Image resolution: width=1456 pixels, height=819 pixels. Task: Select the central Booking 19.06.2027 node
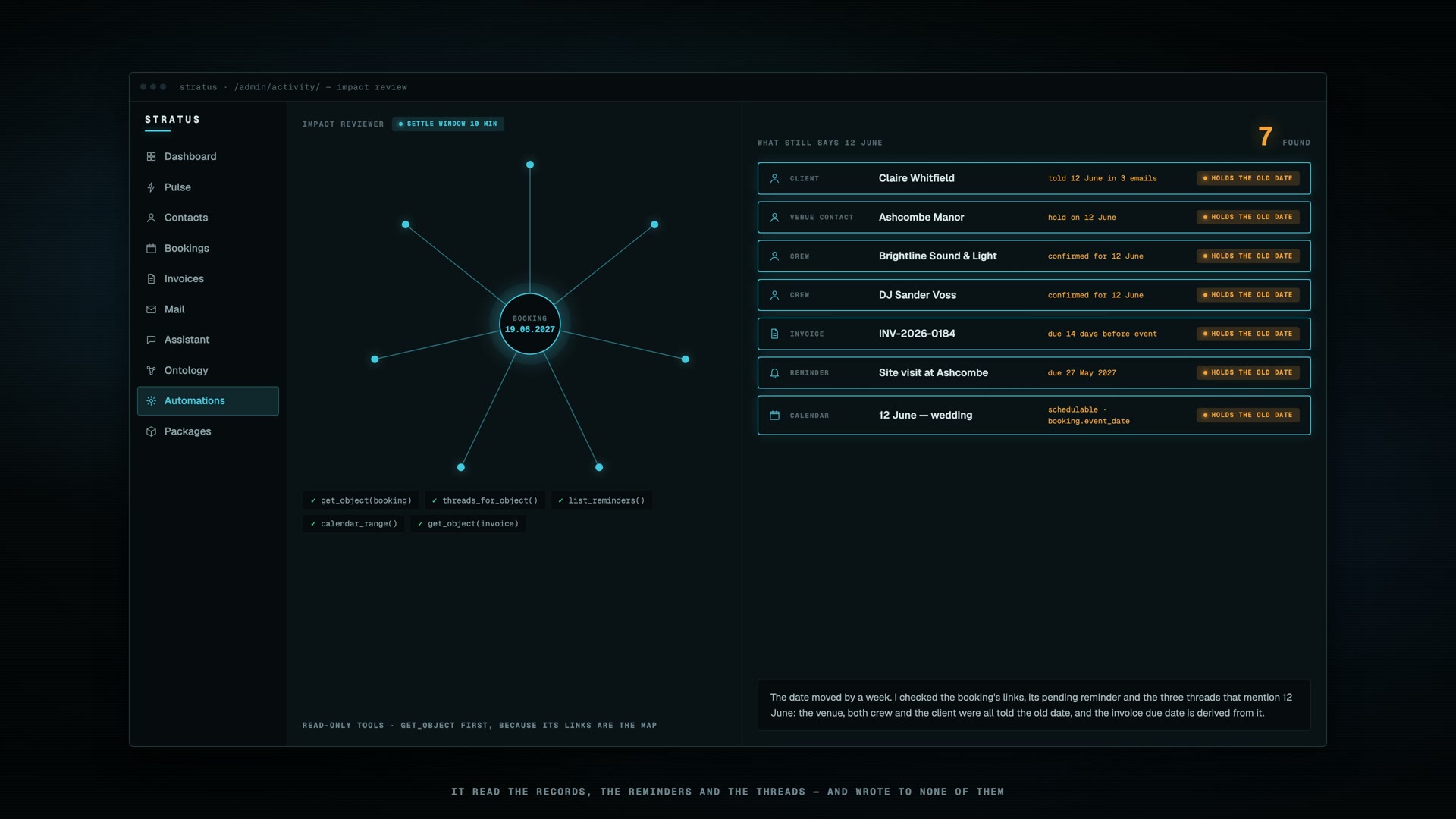[x=530, y=324]
